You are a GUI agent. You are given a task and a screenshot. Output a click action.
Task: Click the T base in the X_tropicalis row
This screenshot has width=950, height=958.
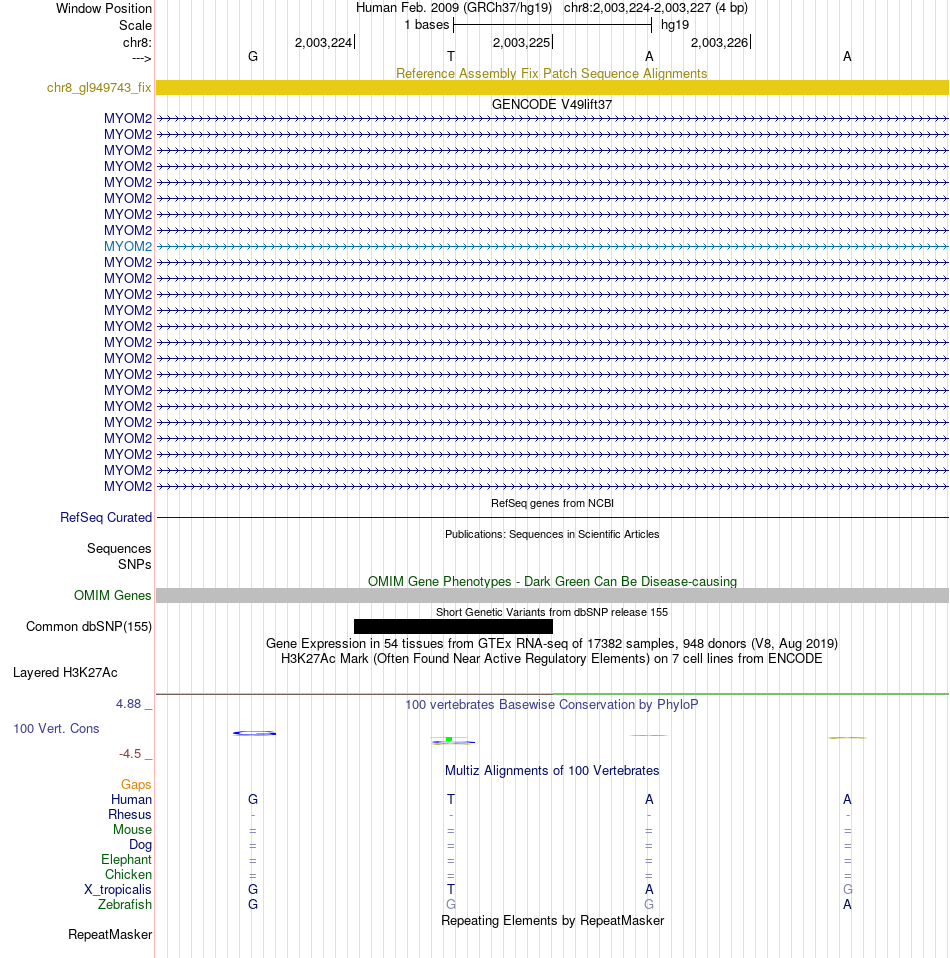coord(451,889)
